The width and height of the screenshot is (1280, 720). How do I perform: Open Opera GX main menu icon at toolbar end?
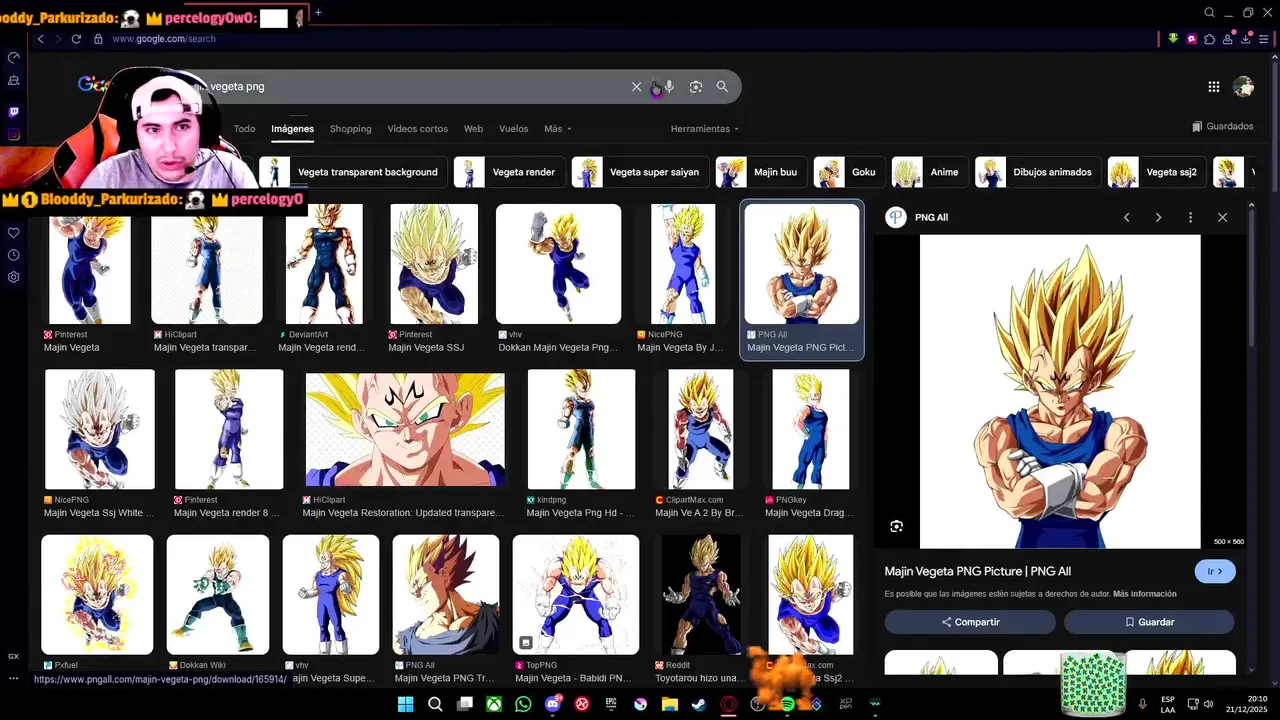(x=1264, y=39)
